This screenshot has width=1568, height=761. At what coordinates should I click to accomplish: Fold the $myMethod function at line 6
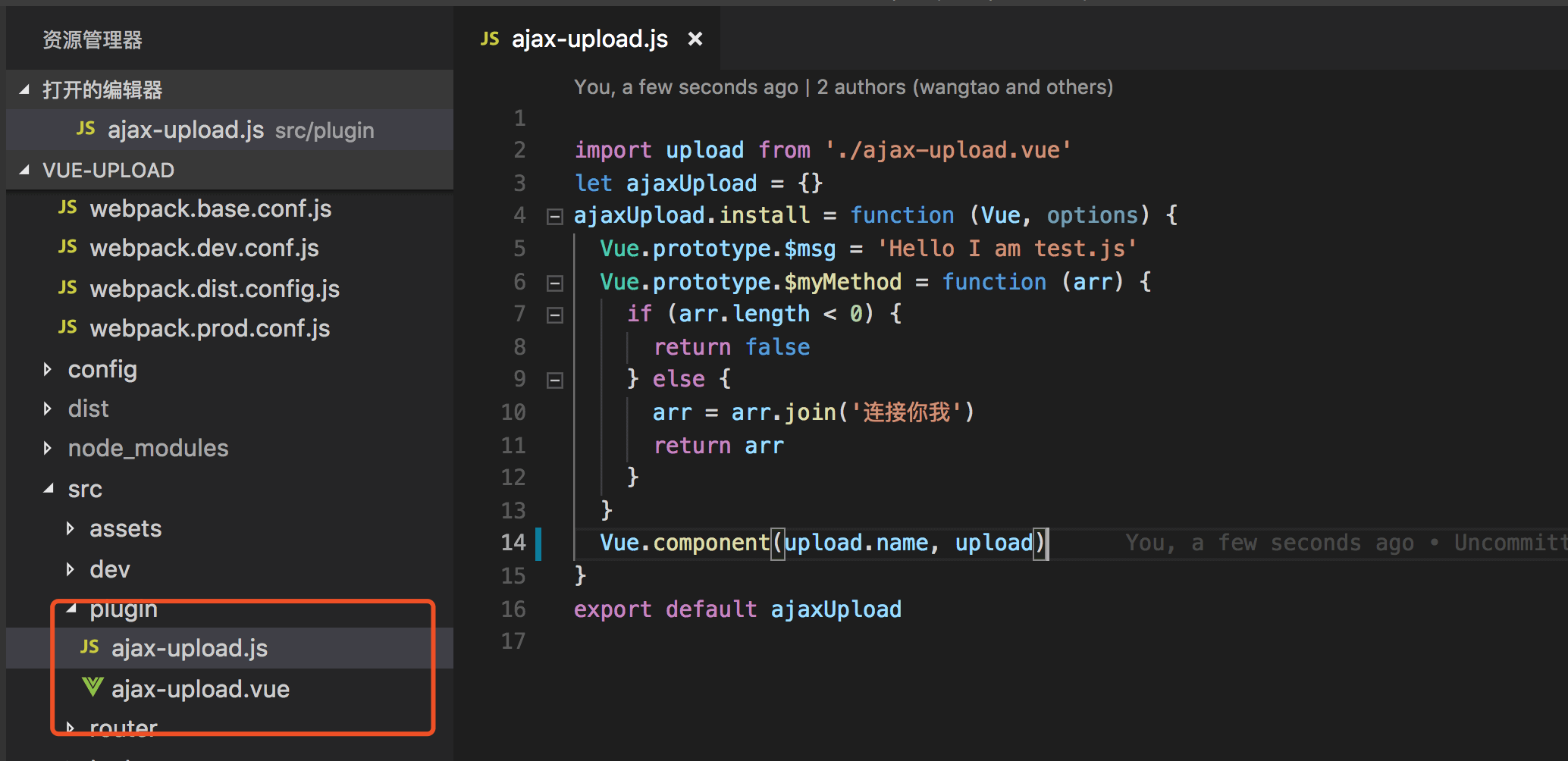(555, 283)
